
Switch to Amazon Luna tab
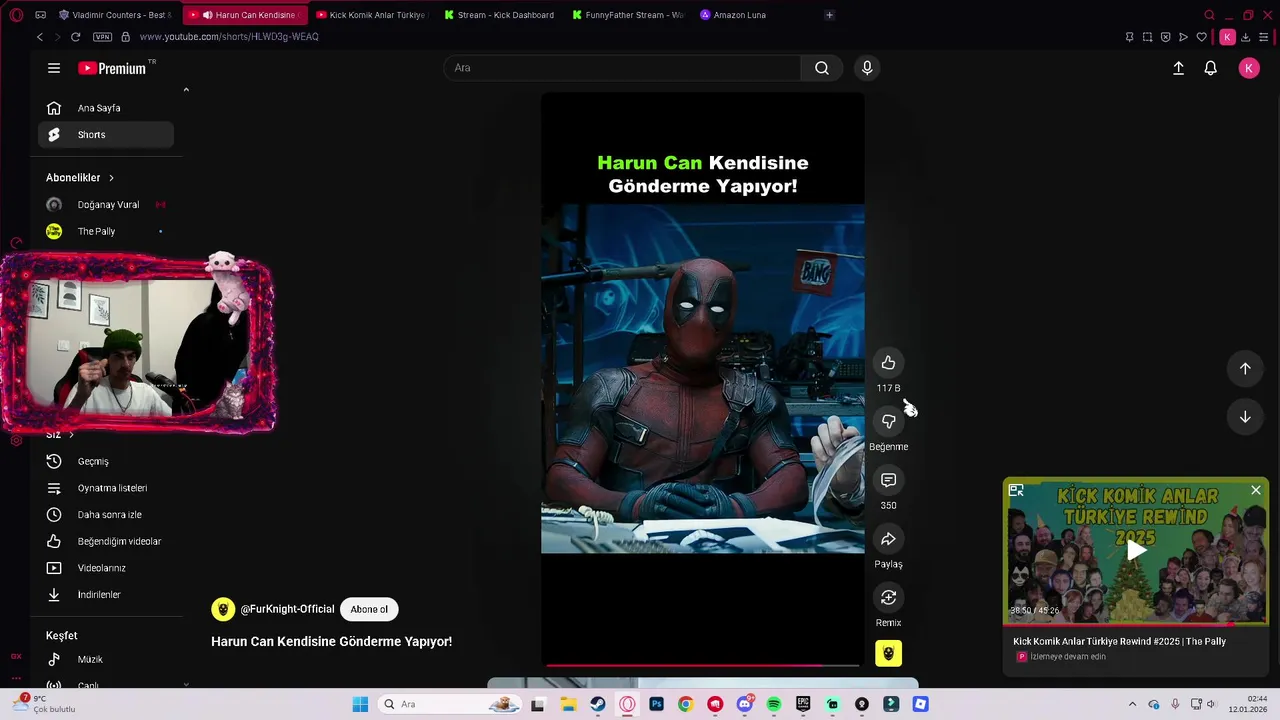pyautogui.click(x=757, y=15)
